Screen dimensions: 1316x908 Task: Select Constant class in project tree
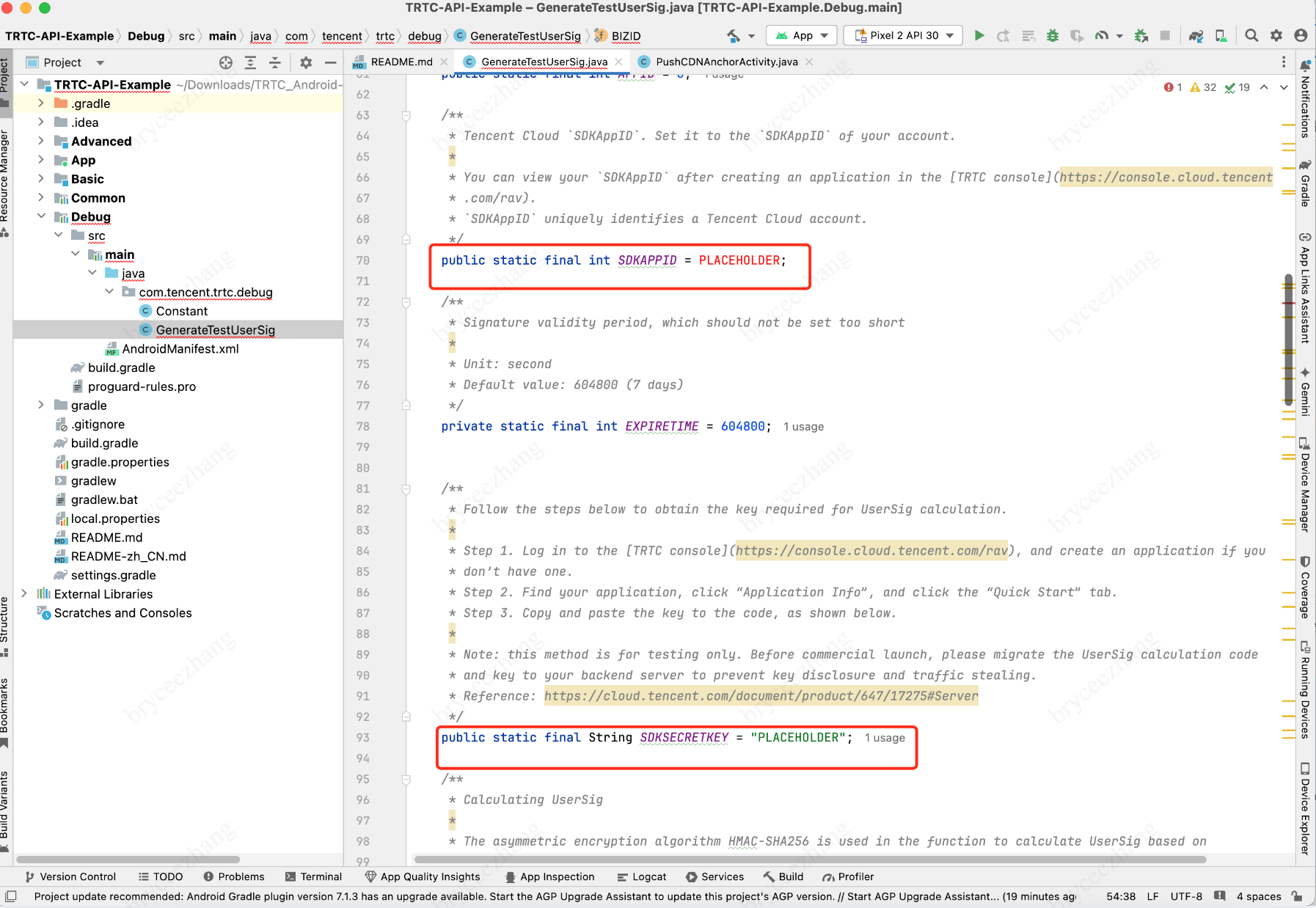(x=181, y=311)
